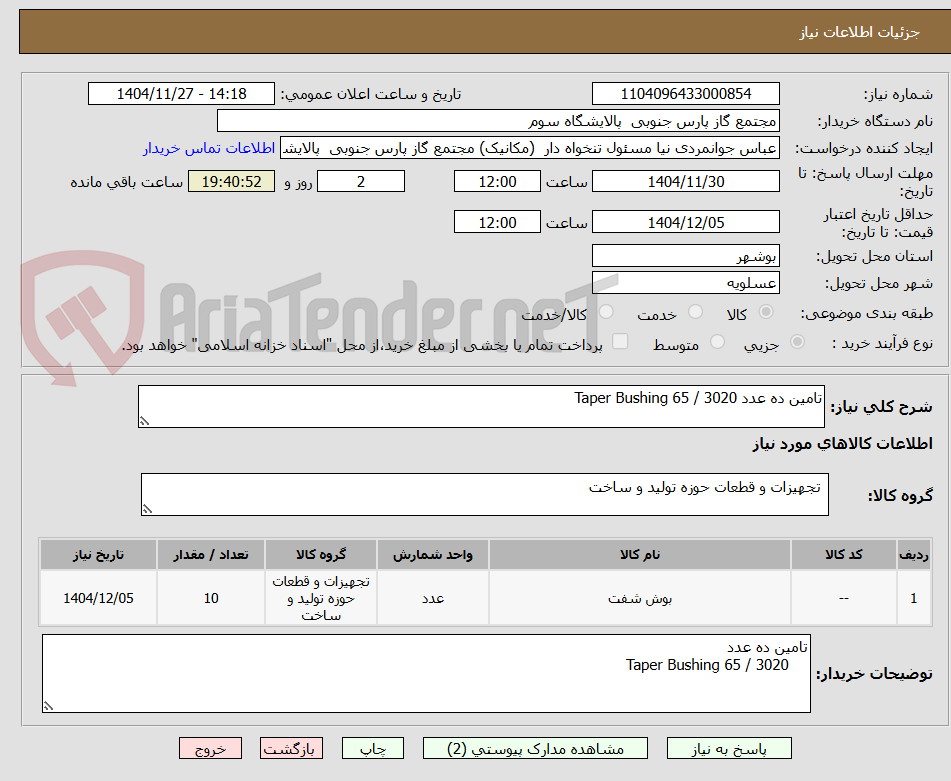Click the پاسخ به نیاز button
951x781 pixels.
729,748
